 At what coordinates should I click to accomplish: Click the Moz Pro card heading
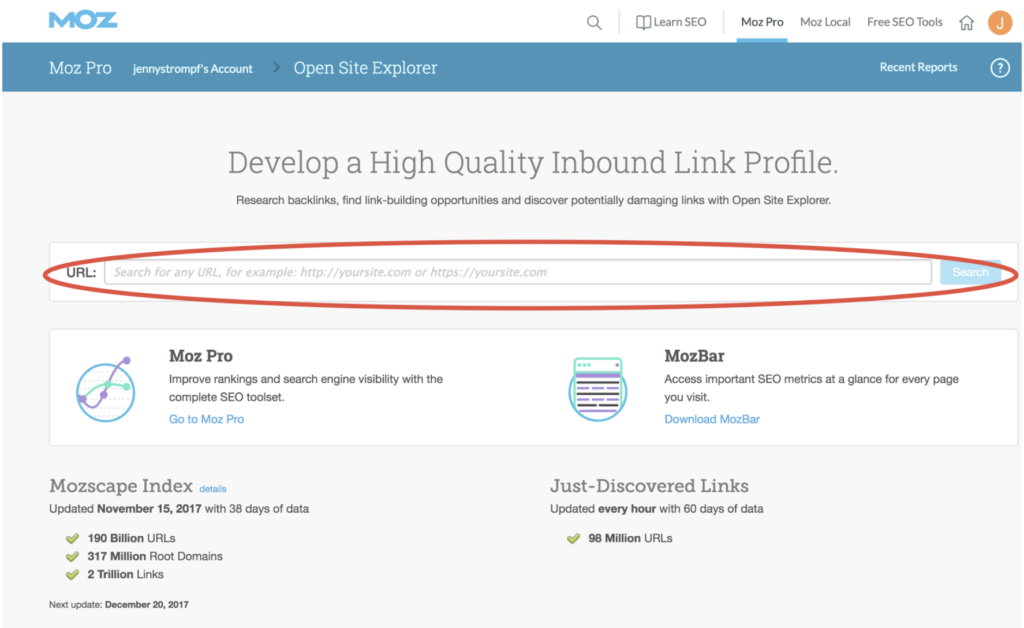[x=200, y=356]
